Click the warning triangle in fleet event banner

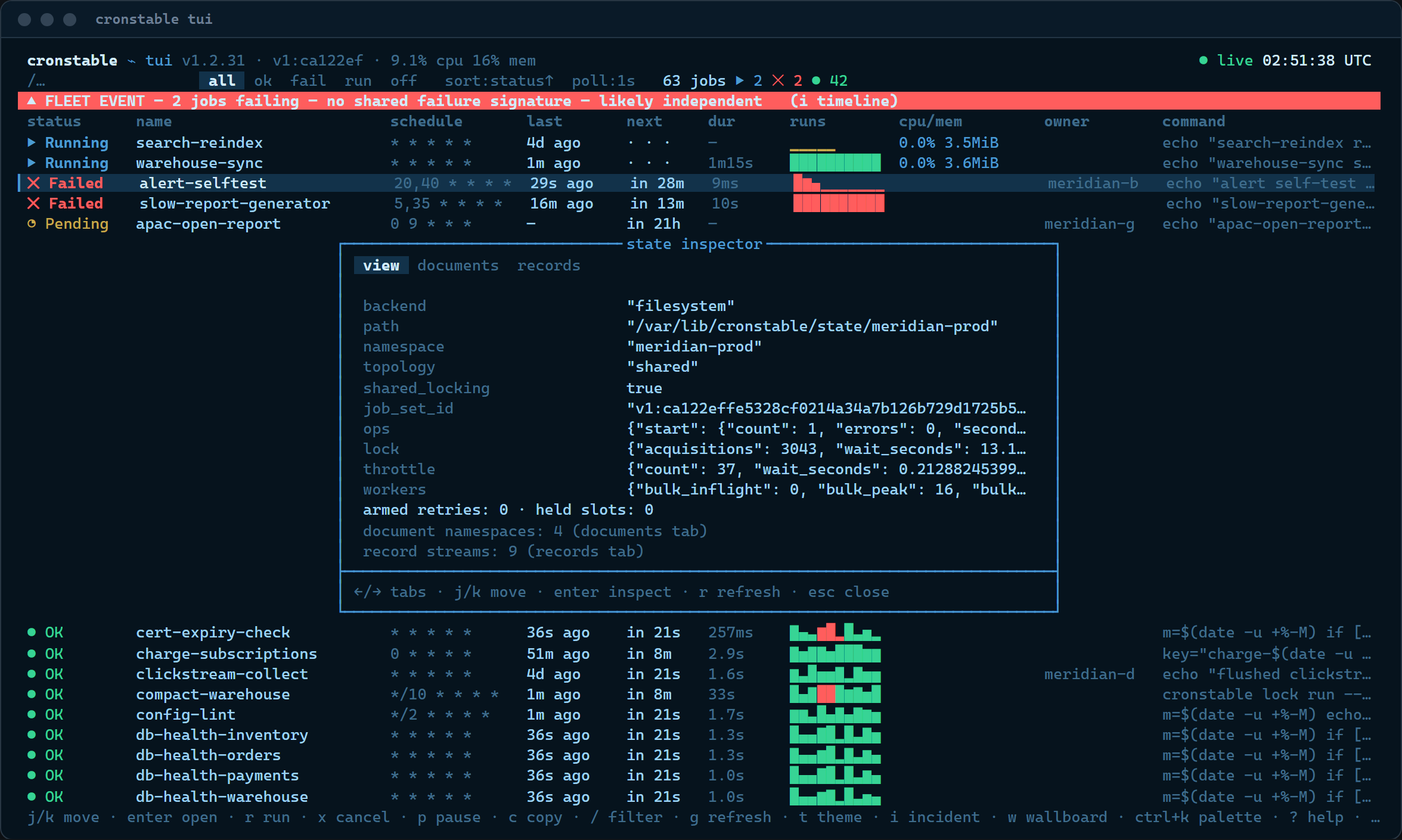pyautogui.click(x=32, y=101)
